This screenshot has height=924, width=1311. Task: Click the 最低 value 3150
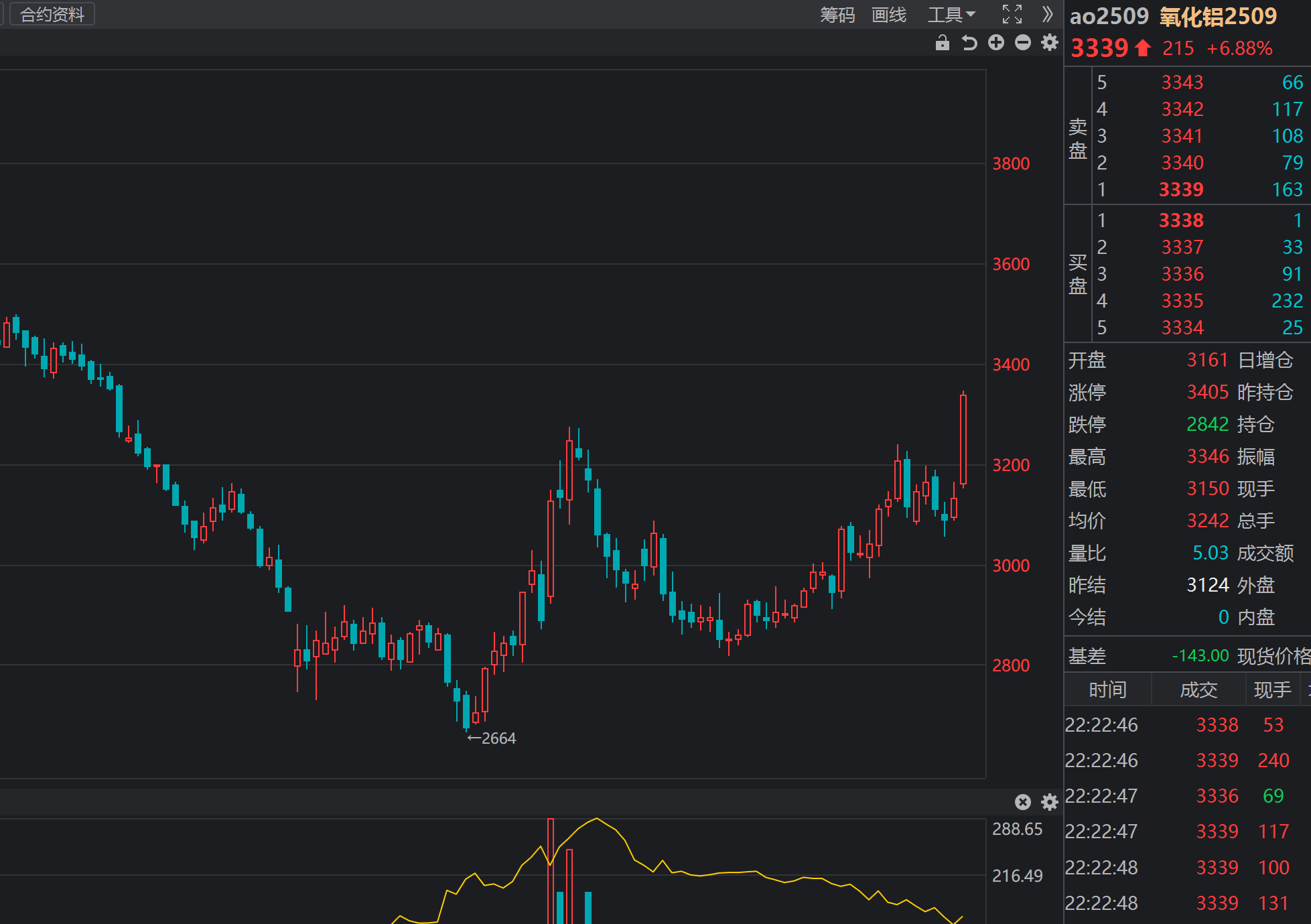coord(1207,488)
